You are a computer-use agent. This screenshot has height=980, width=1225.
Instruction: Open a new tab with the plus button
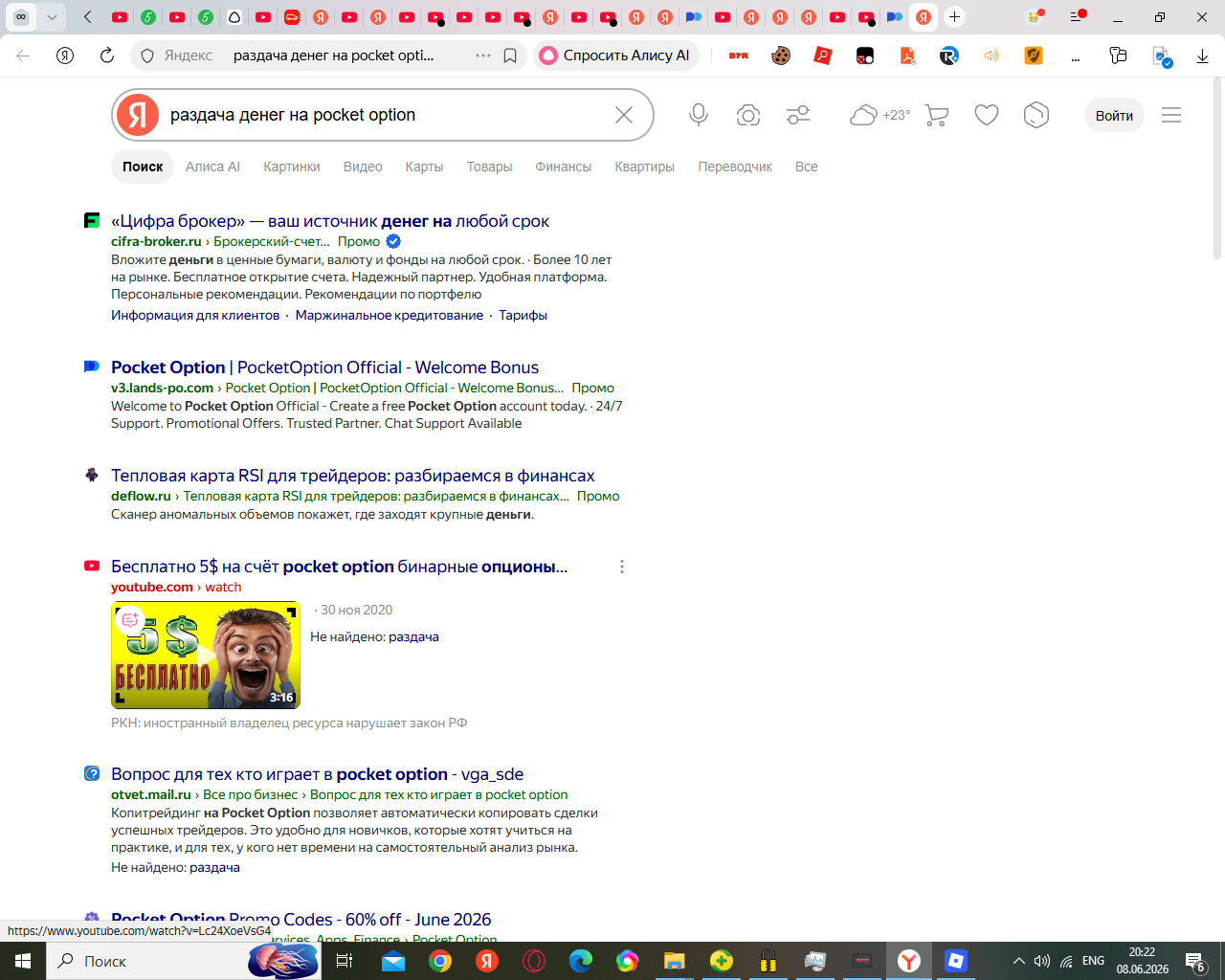click(x=954, y=16)
